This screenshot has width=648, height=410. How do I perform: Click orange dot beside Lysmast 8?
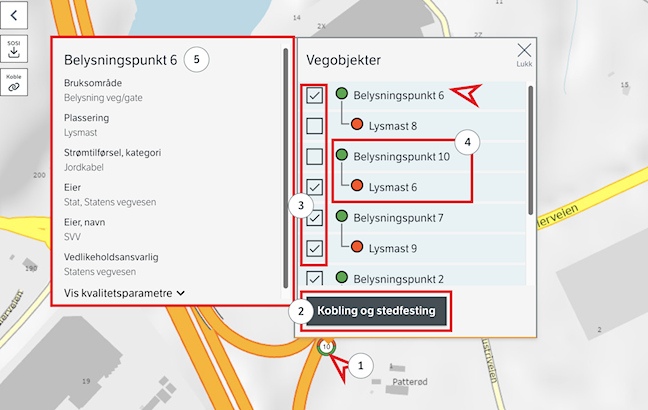click(357, 124)
